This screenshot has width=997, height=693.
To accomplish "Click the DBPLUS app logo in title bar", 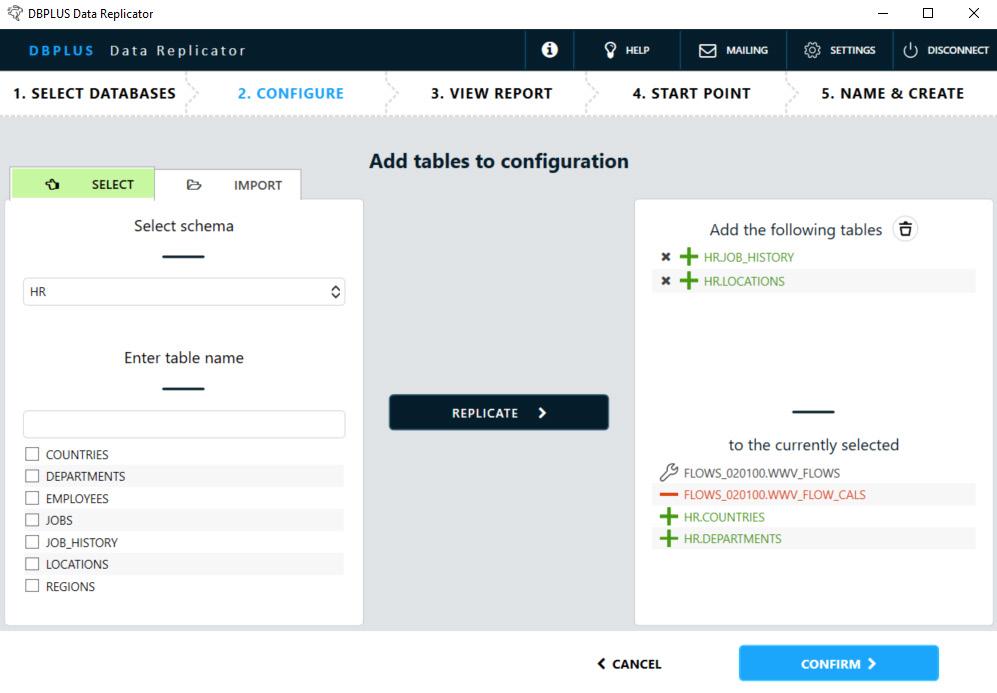I will coord(15,13).
